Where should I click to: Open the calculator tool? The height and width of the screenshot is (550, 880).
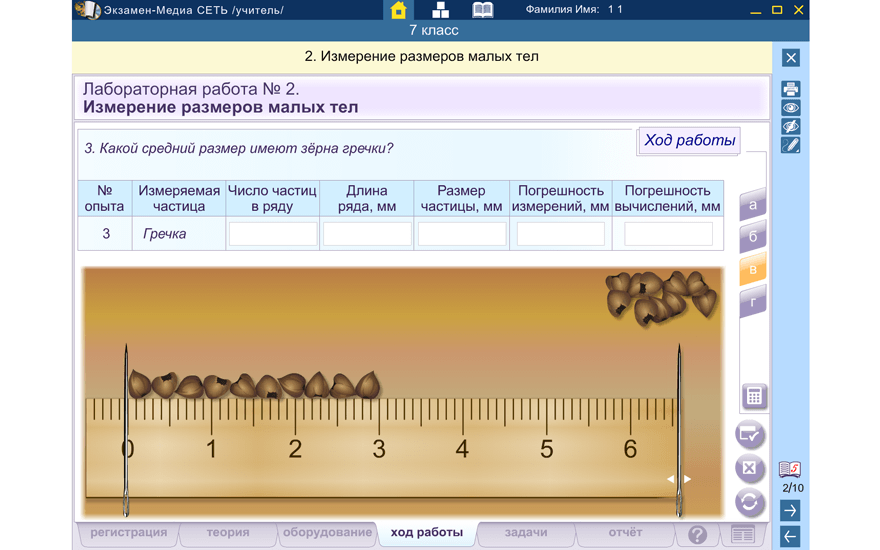[x=754, y=397]
